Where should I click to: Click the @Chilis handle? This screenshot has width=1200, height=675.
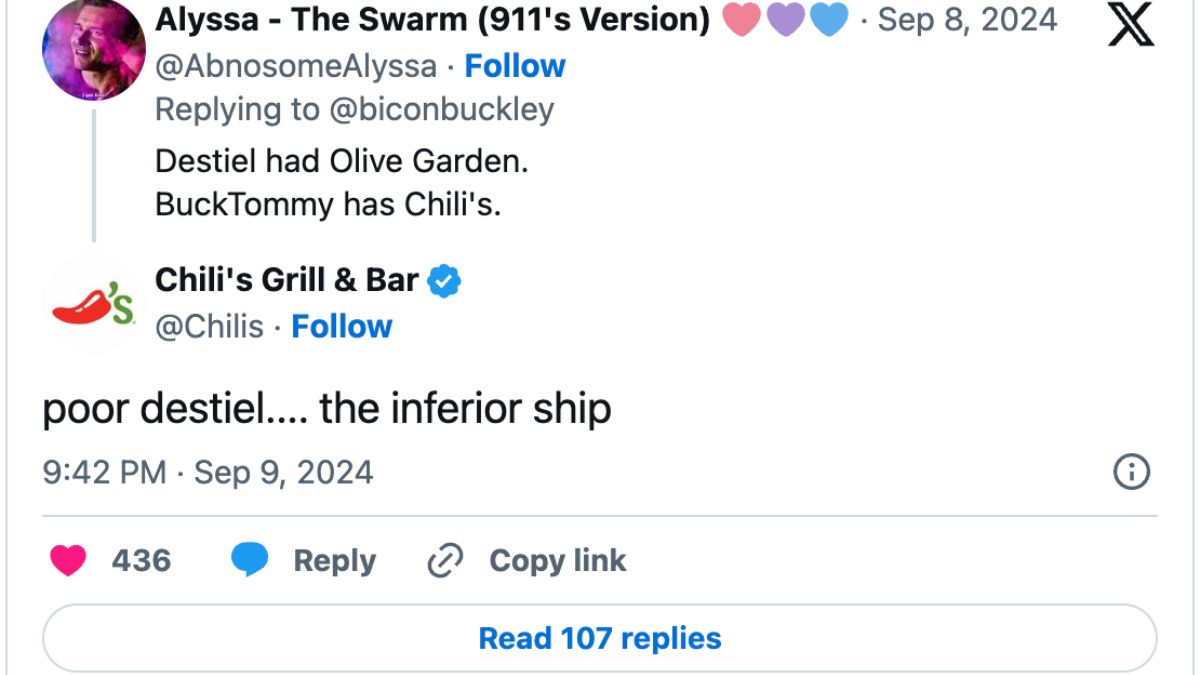[x=210, y=326]
